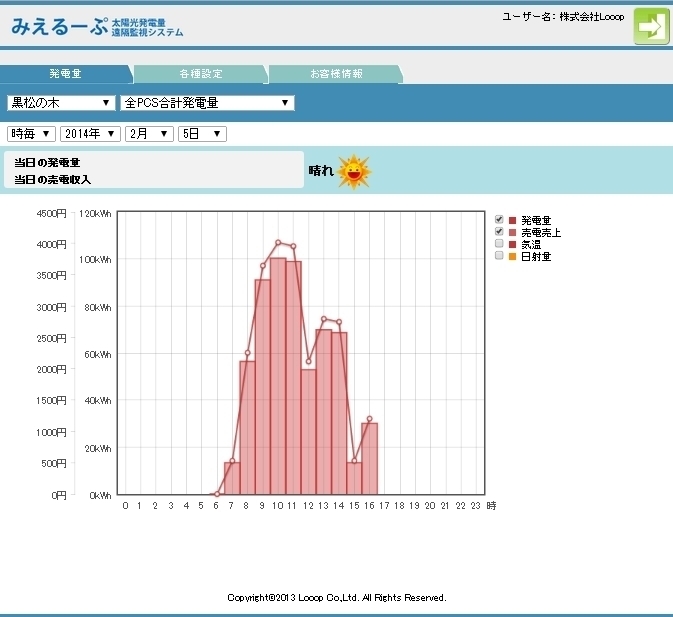
Task: Toggle the 発電量 checkbox
Action: (499, 219)
